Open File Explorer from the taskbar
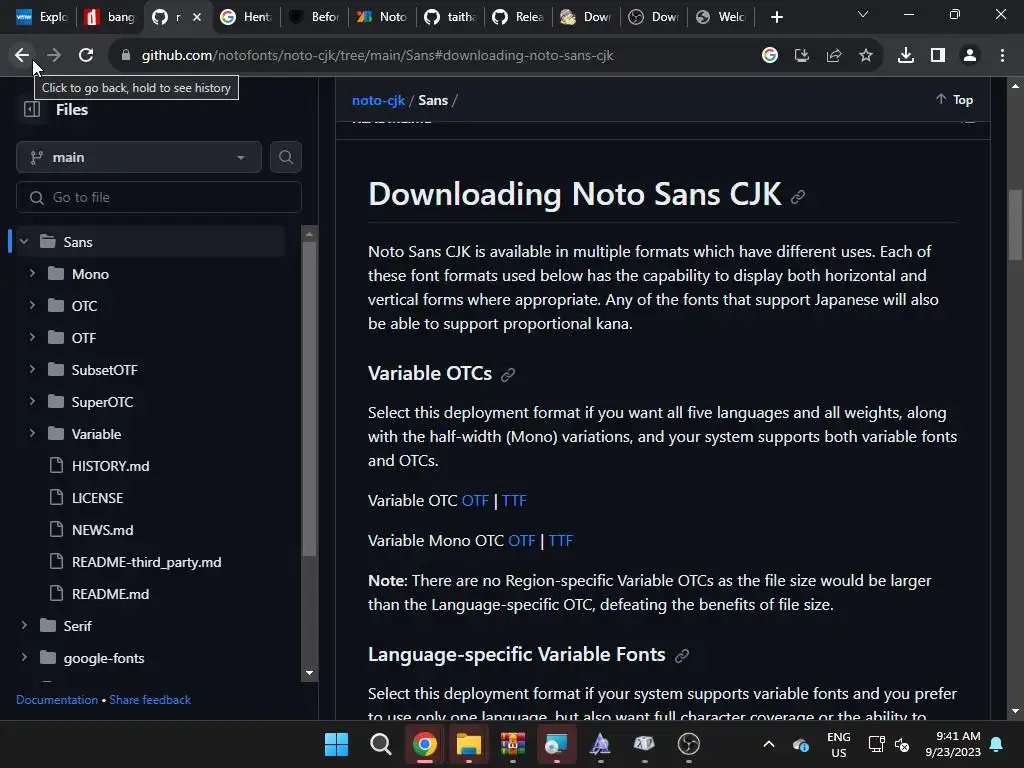 pyautogui.click(x=468, y=744)
